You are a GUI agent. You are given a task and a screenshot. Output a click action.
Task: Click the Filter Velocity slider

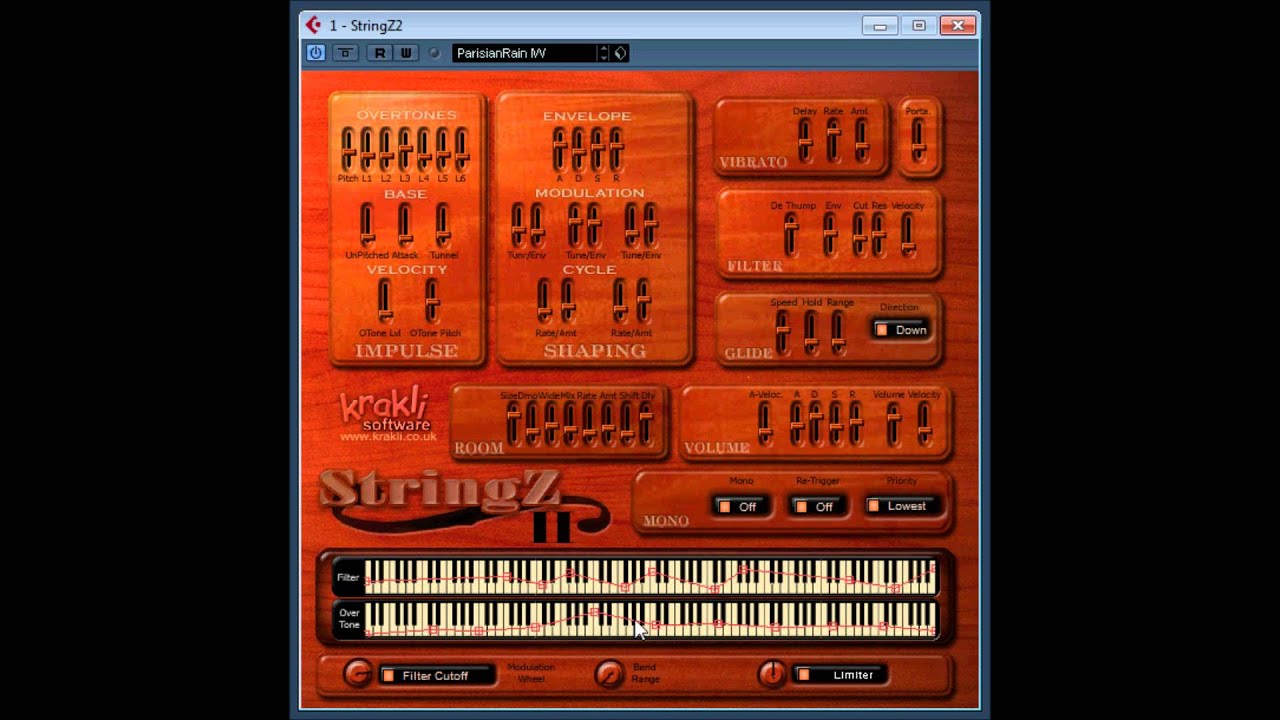(907, 235)
